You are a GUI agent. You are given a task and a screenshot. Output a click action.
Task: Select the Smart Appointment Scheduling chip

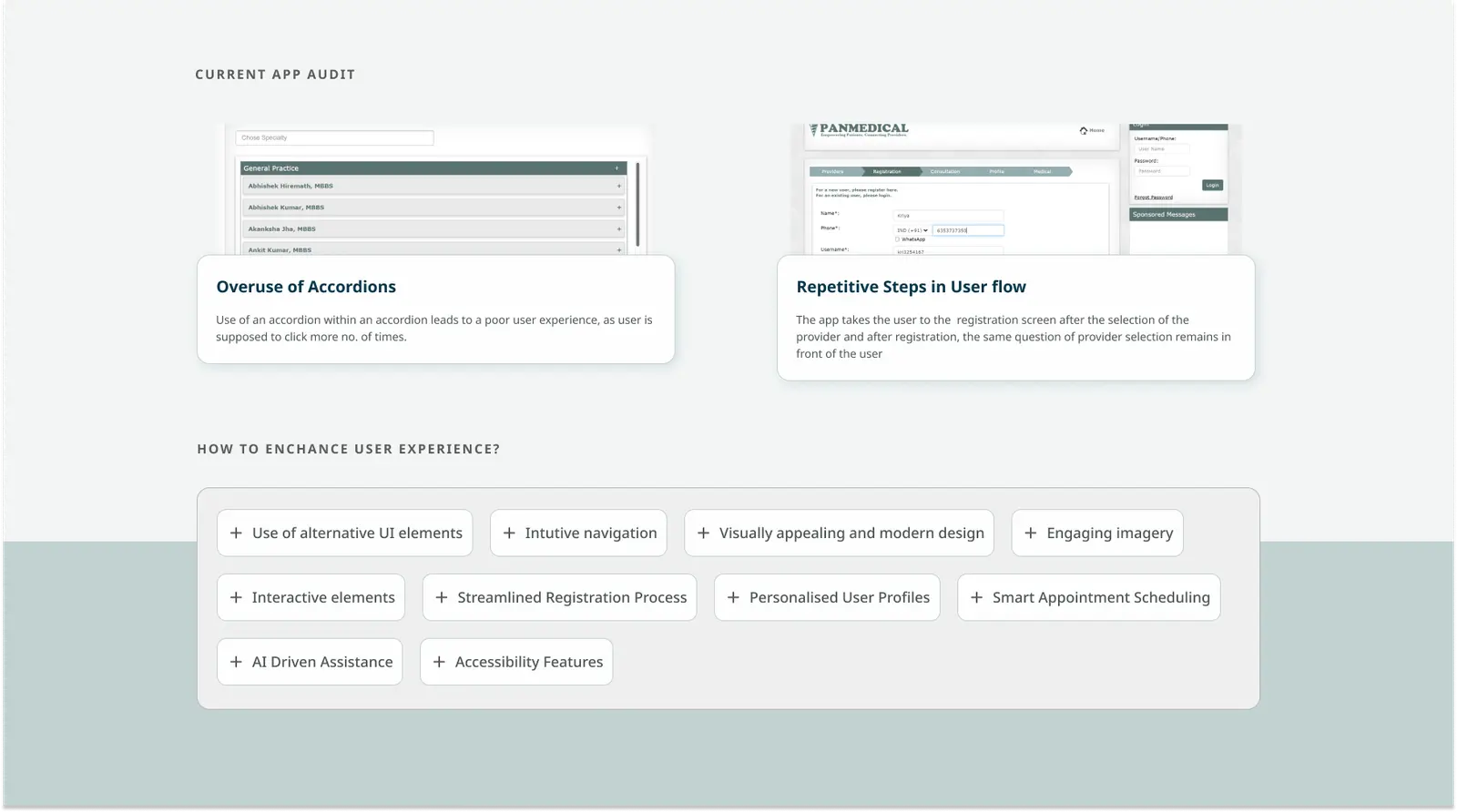[x=1088, y=597]
